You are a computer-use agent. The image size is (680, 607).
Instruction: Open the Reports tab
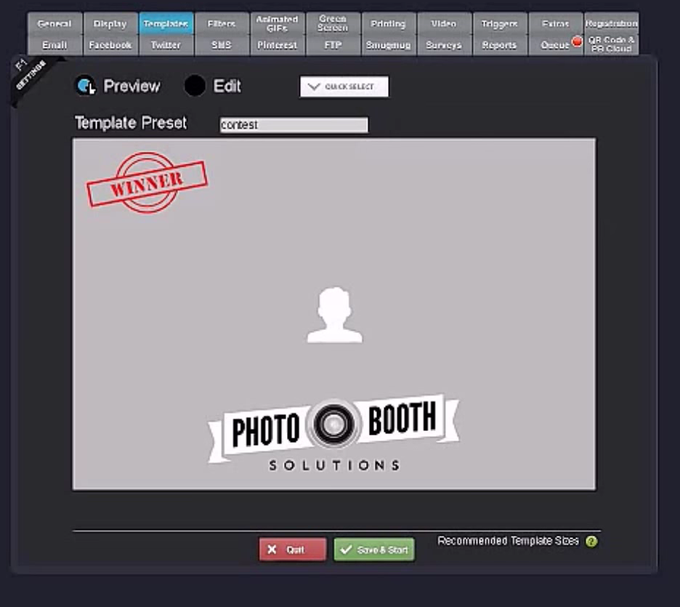[500, 45]
